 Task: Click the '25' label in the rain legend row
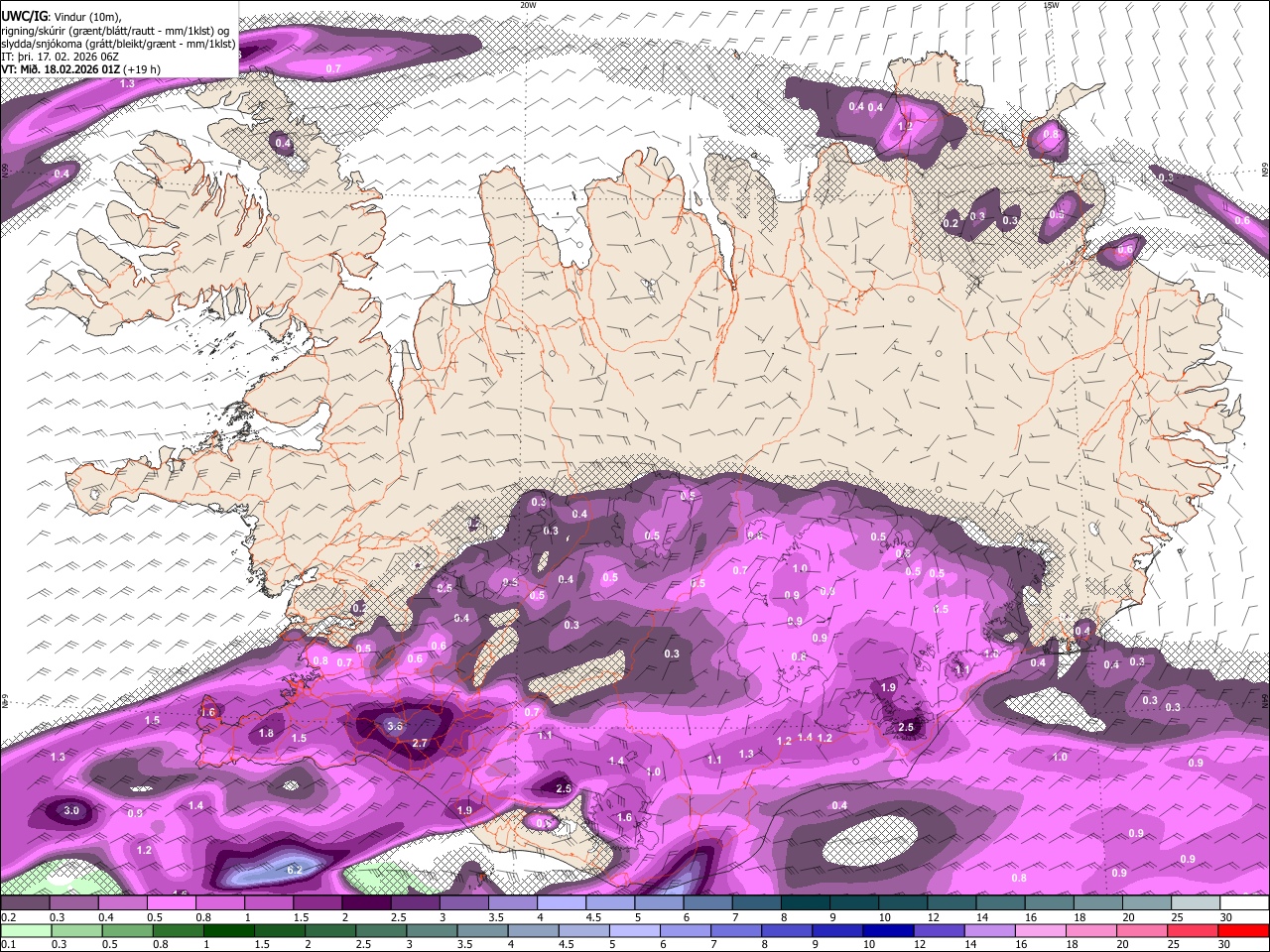[x=1172, y=944]
